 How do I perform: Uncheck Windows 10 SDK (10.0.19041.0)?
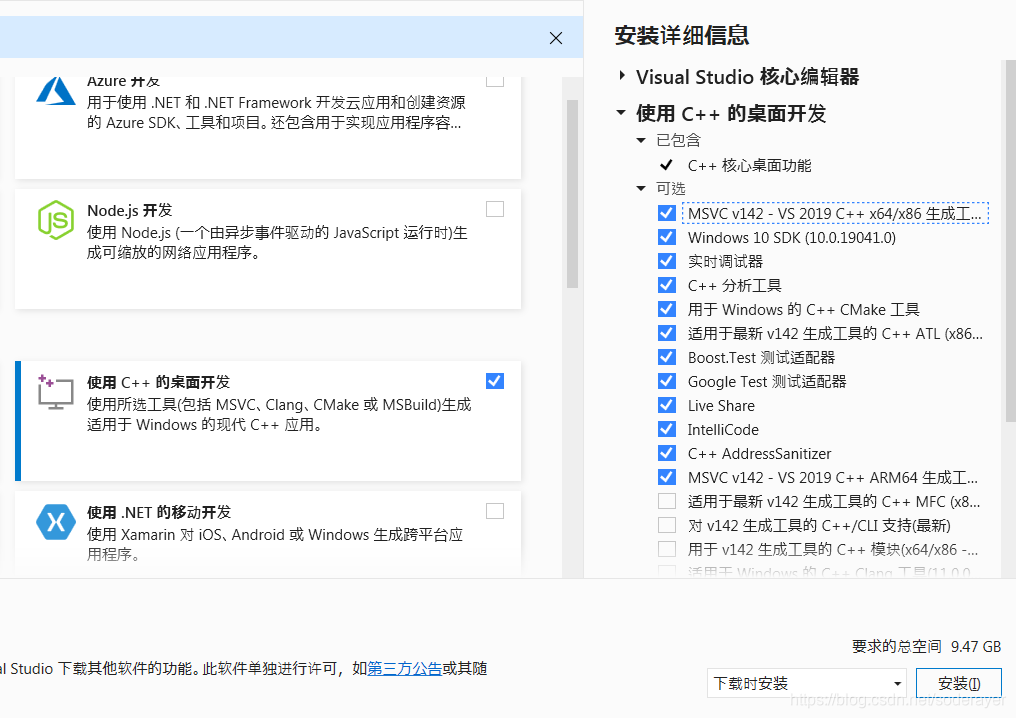[667, 237]
